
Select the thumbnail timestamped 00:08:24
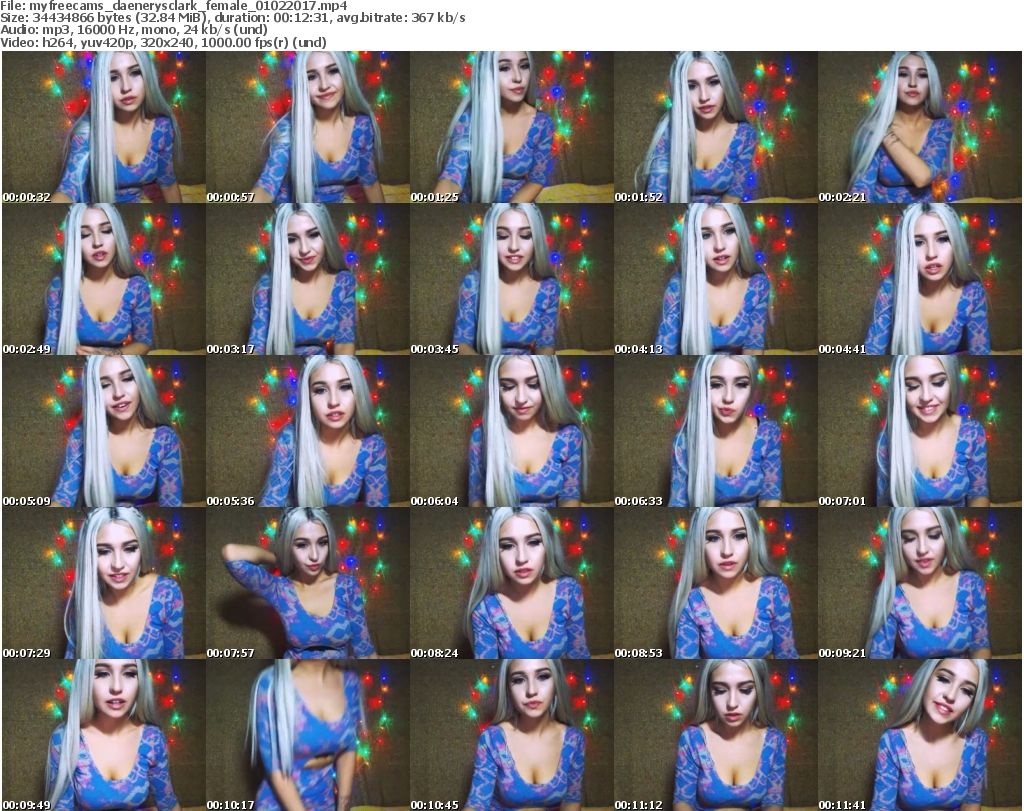[512, 583]
